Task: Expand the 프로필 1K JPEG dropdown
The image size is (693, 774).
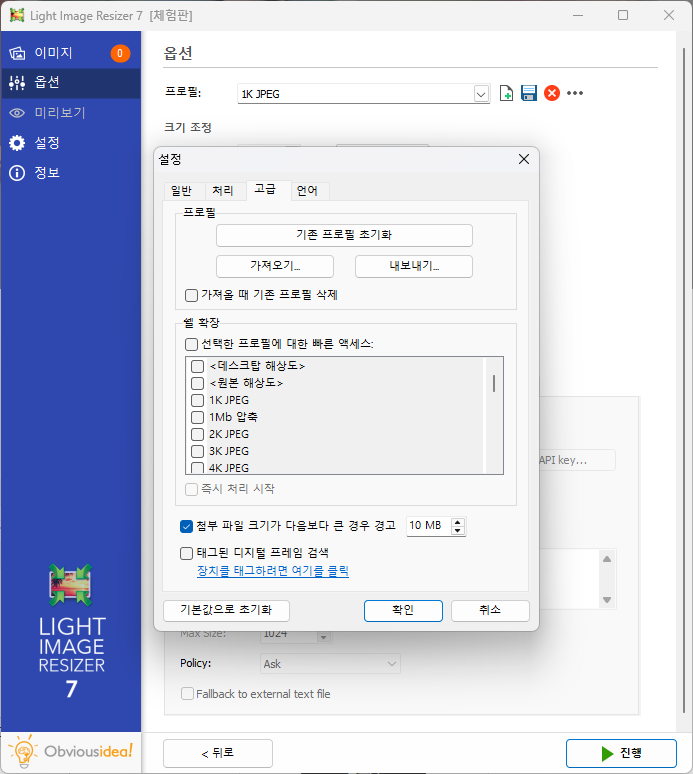Action: click(481, 94)
